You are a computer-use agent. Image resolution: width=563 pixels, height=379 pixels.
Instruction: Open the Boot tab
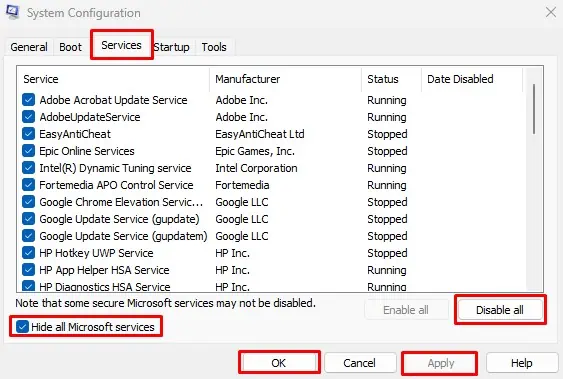[x=70, y=47]
